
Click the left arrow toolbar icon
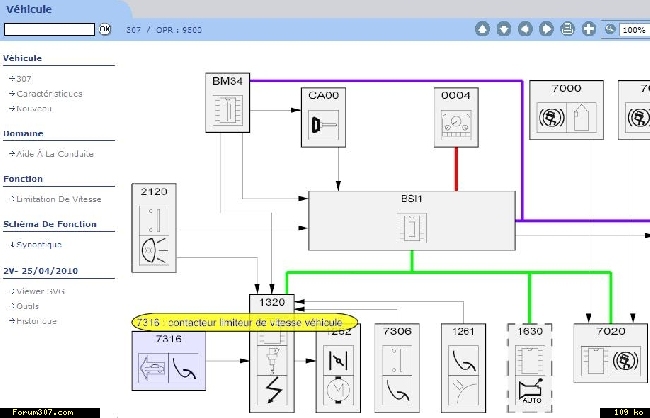tap(525, 29)
